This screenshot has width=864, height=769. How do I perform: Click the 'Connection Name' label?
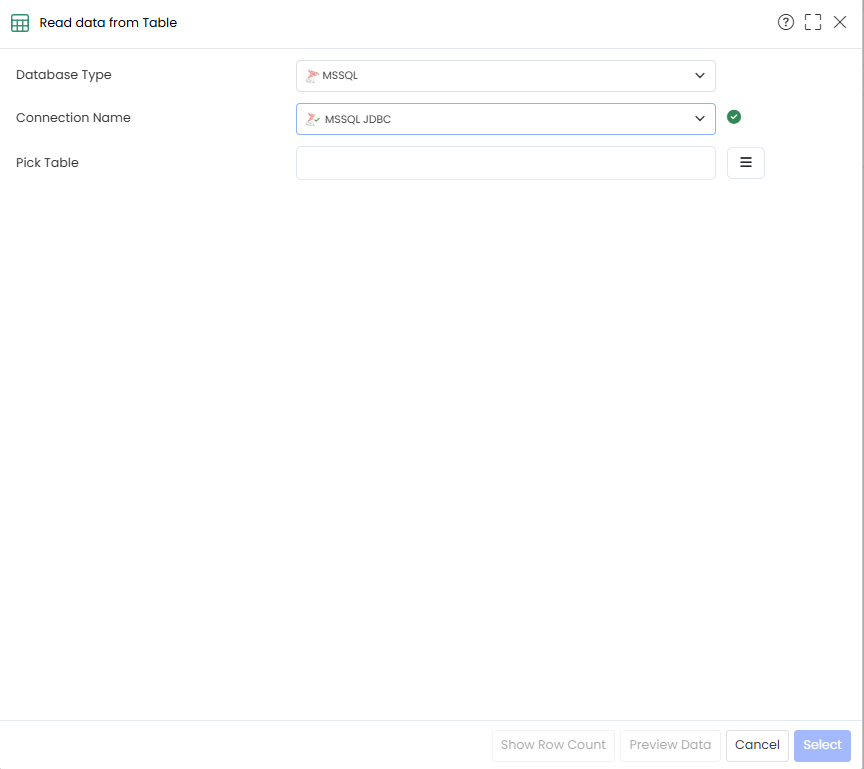[x=73, y=118]
